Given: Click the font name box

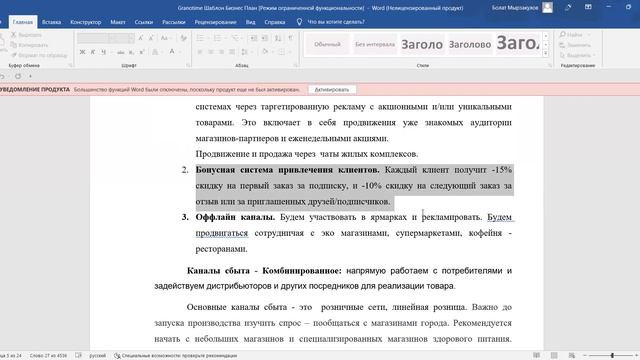Looking at the screenshot, I should tap(92, 38).
